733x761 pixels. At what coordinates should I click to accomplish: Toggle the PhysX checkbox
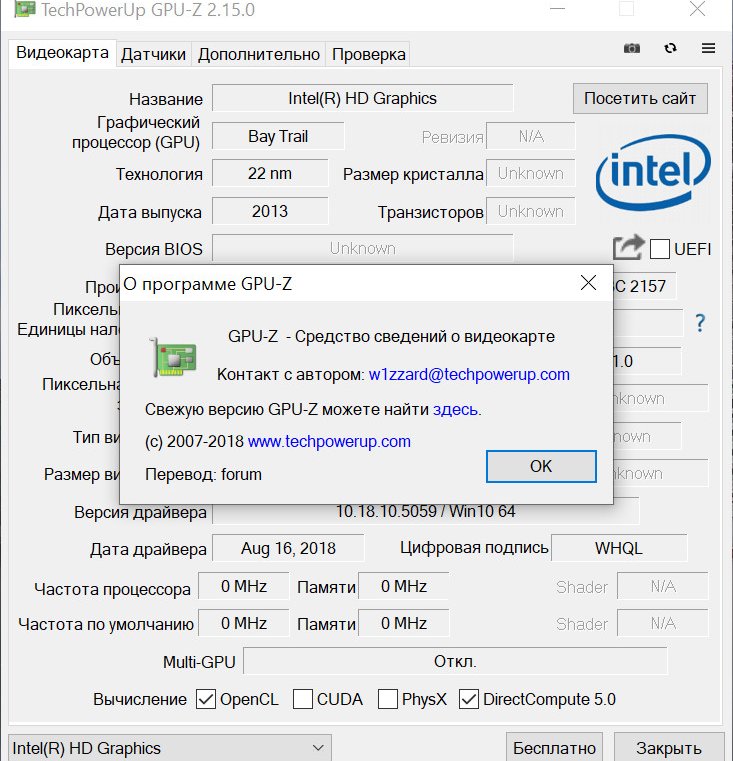pyautogui.click(x=388, y=699)
